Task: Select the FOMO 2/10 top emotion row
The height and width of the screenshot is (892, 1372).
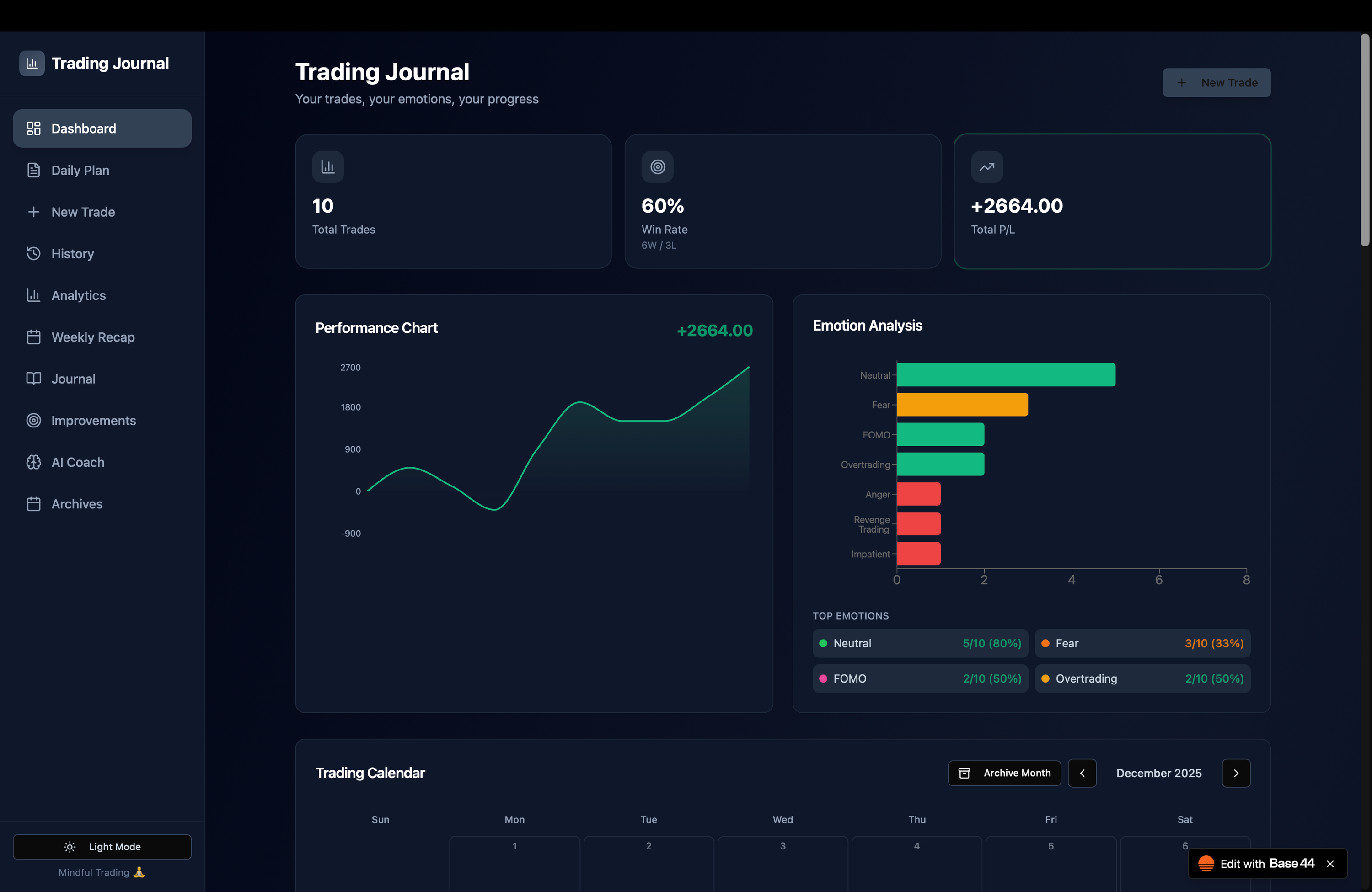Action: tap(920, 678)
